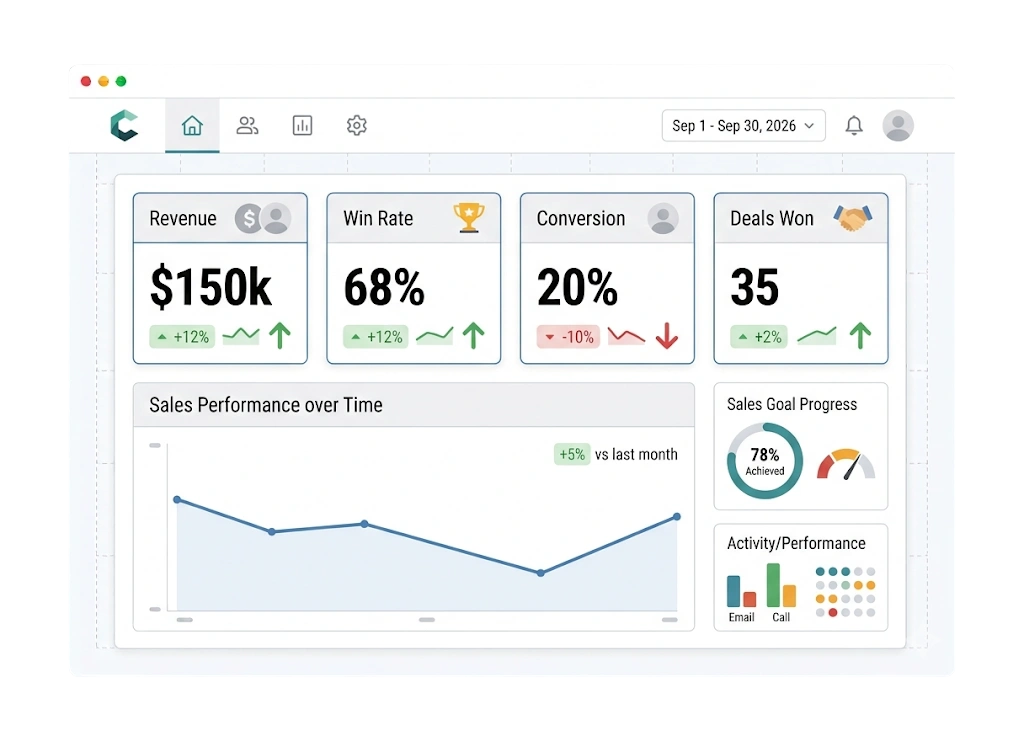
Task: Click the sparkline trend on Win Rate card
Action: tap(434, 336)
